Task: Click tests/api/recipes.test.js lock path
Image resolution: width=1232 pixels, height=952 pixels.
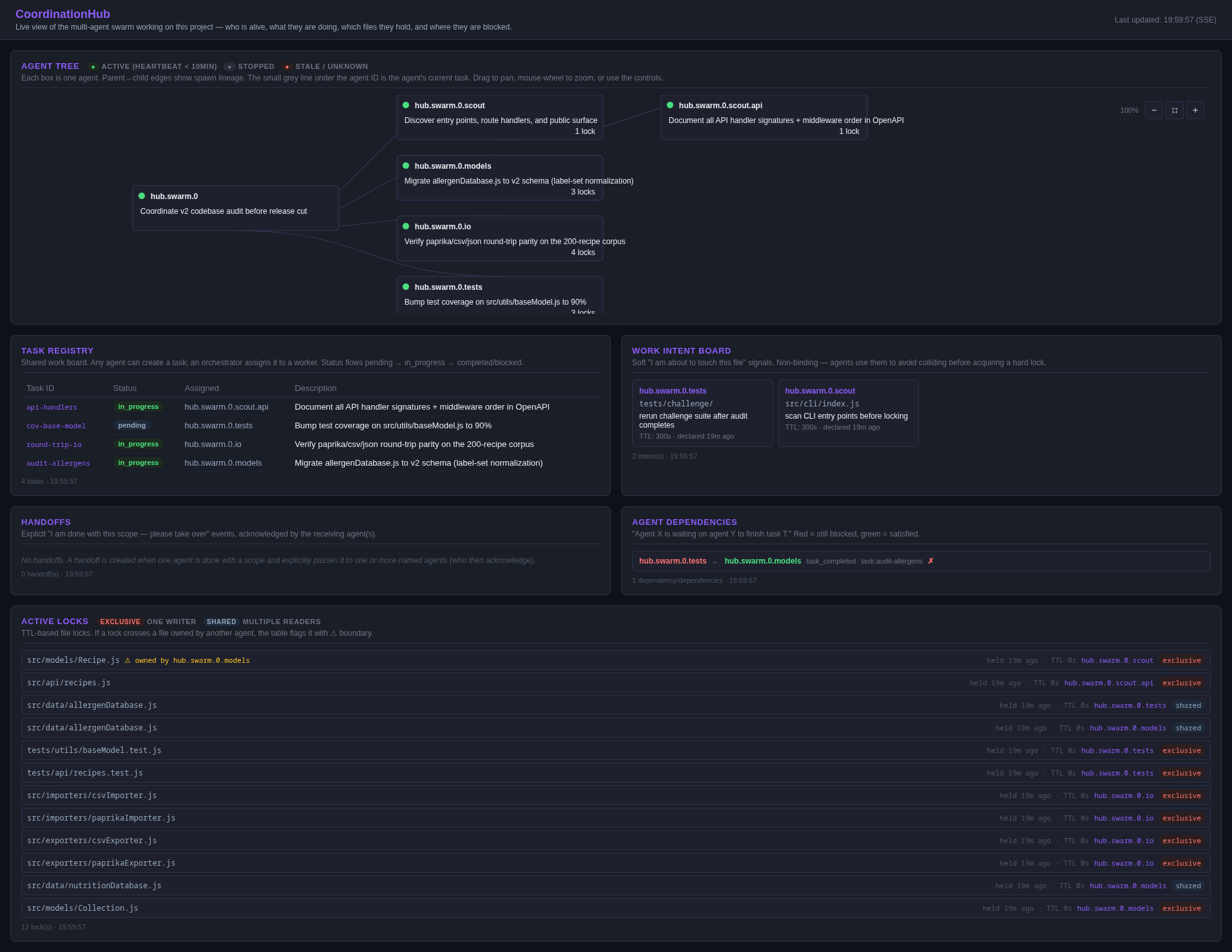Action: tap(85, 773)
